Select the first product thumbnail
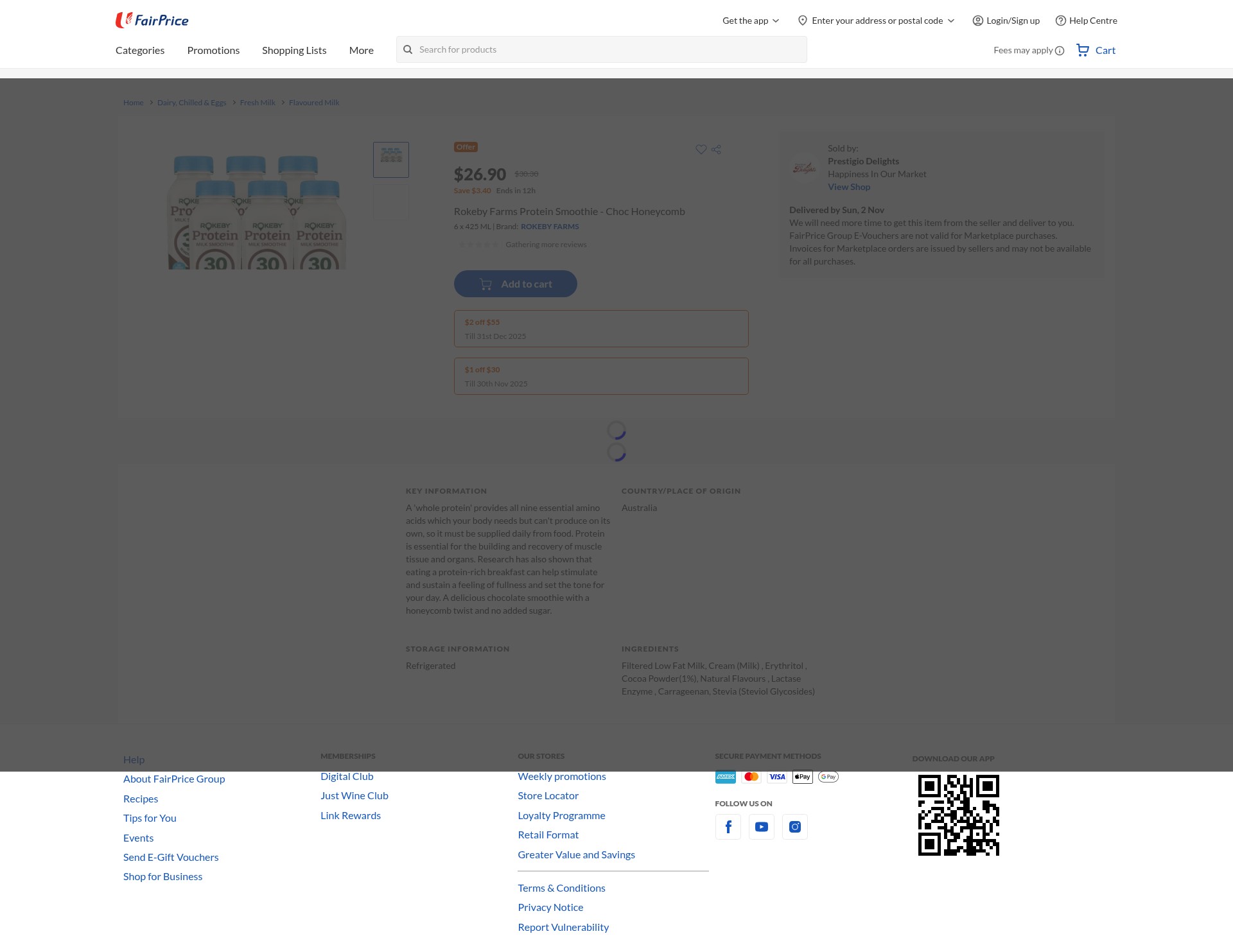This screenshot has height=952, width=1233. coord(391,160)
